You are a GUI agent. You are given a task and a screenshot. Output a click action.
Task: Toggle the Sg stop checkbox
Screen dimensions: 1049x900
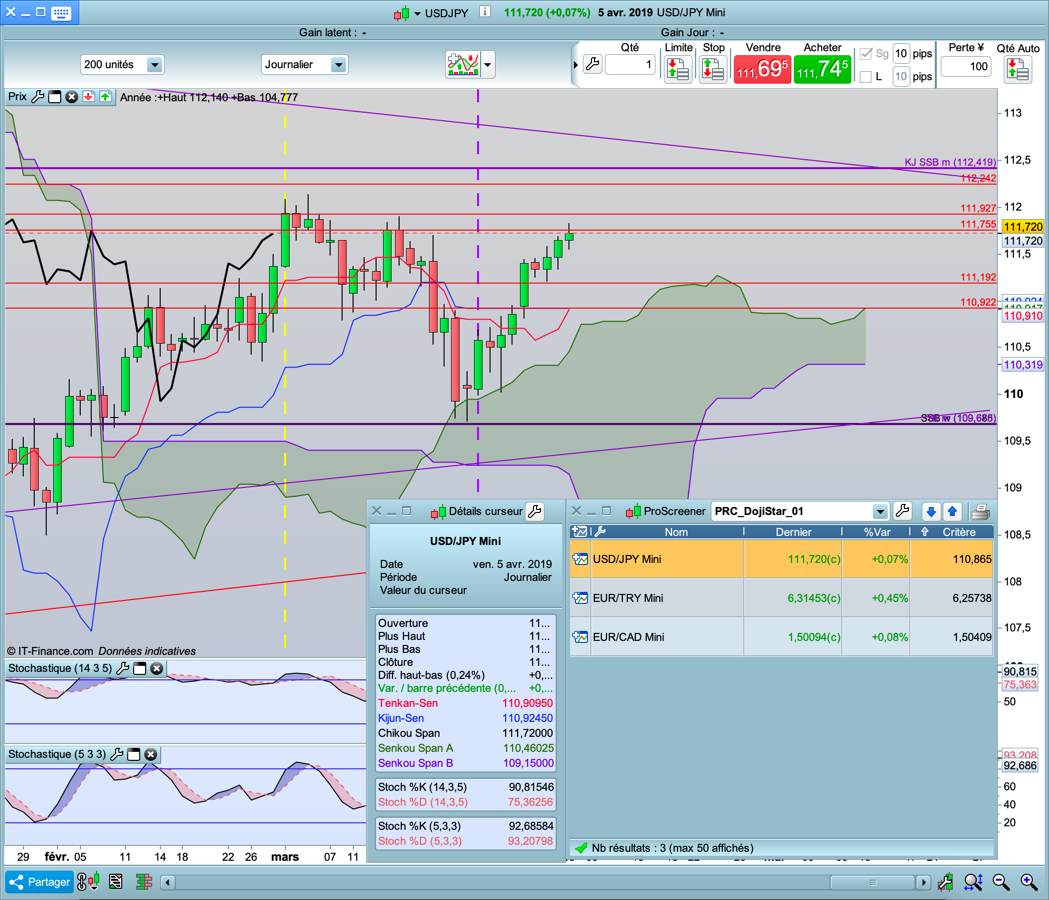866,54
